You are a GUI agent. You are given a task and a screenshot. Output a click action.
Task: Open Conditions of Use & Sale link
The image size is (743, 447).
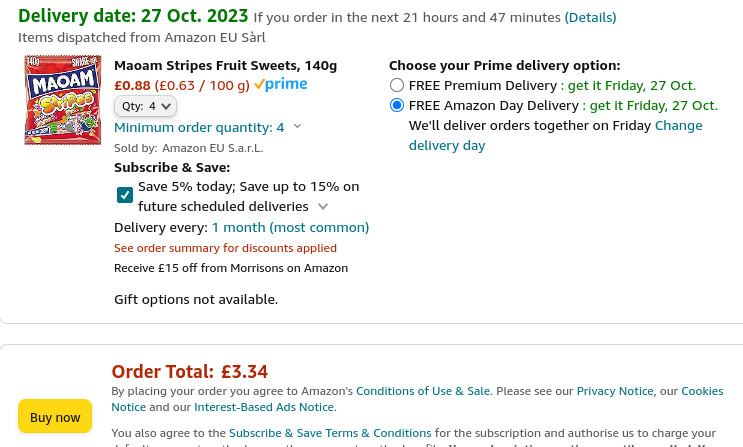pos(423,391)
